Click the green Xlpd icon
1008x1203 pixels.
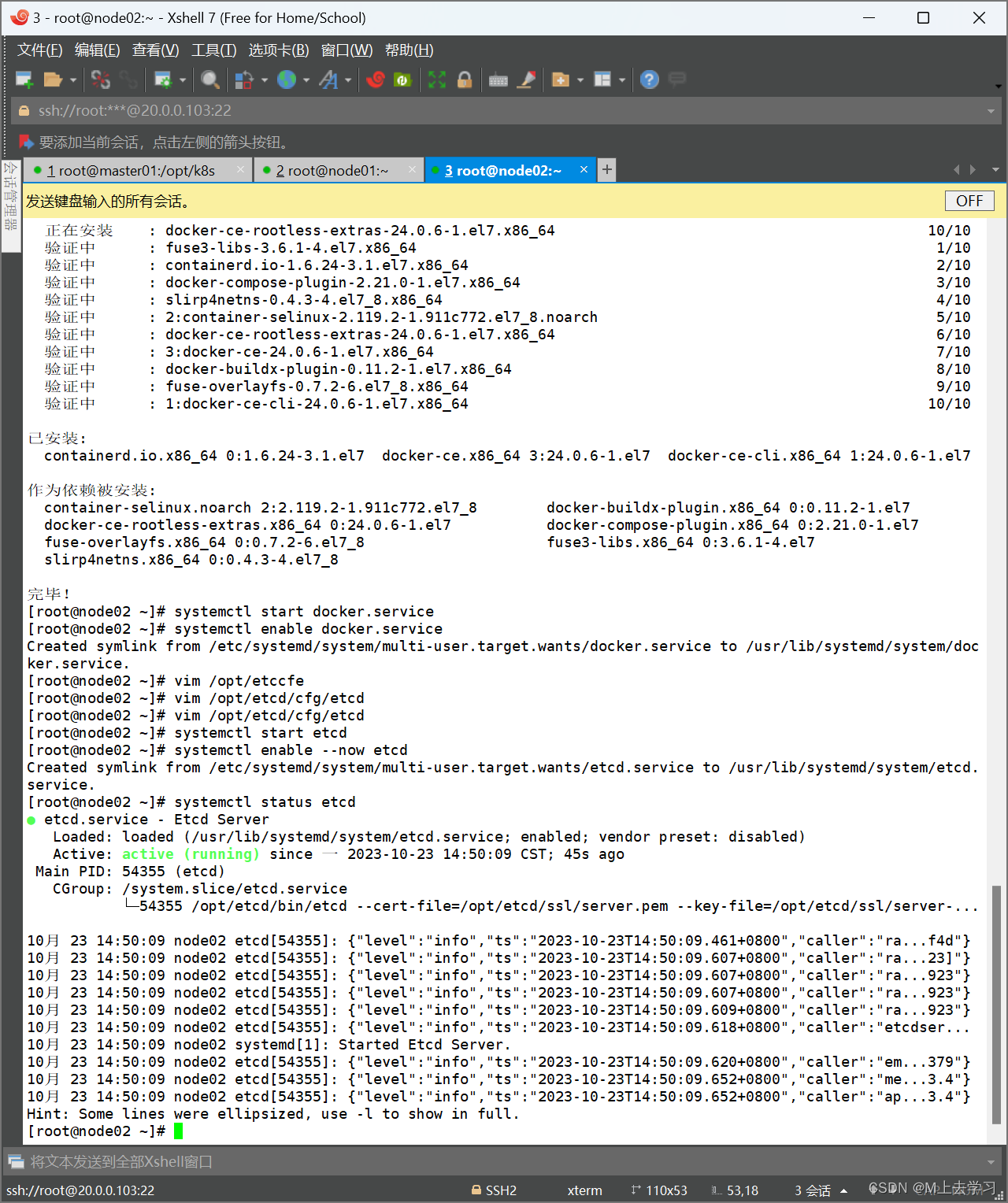click(x=402, y=80)
